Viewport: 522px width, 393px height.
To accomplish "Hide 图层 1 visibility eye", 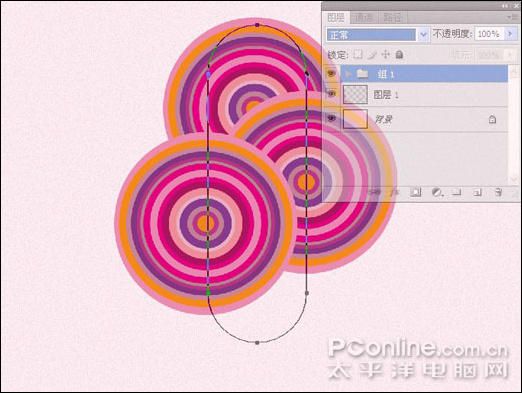I will [x=331, y=94].
